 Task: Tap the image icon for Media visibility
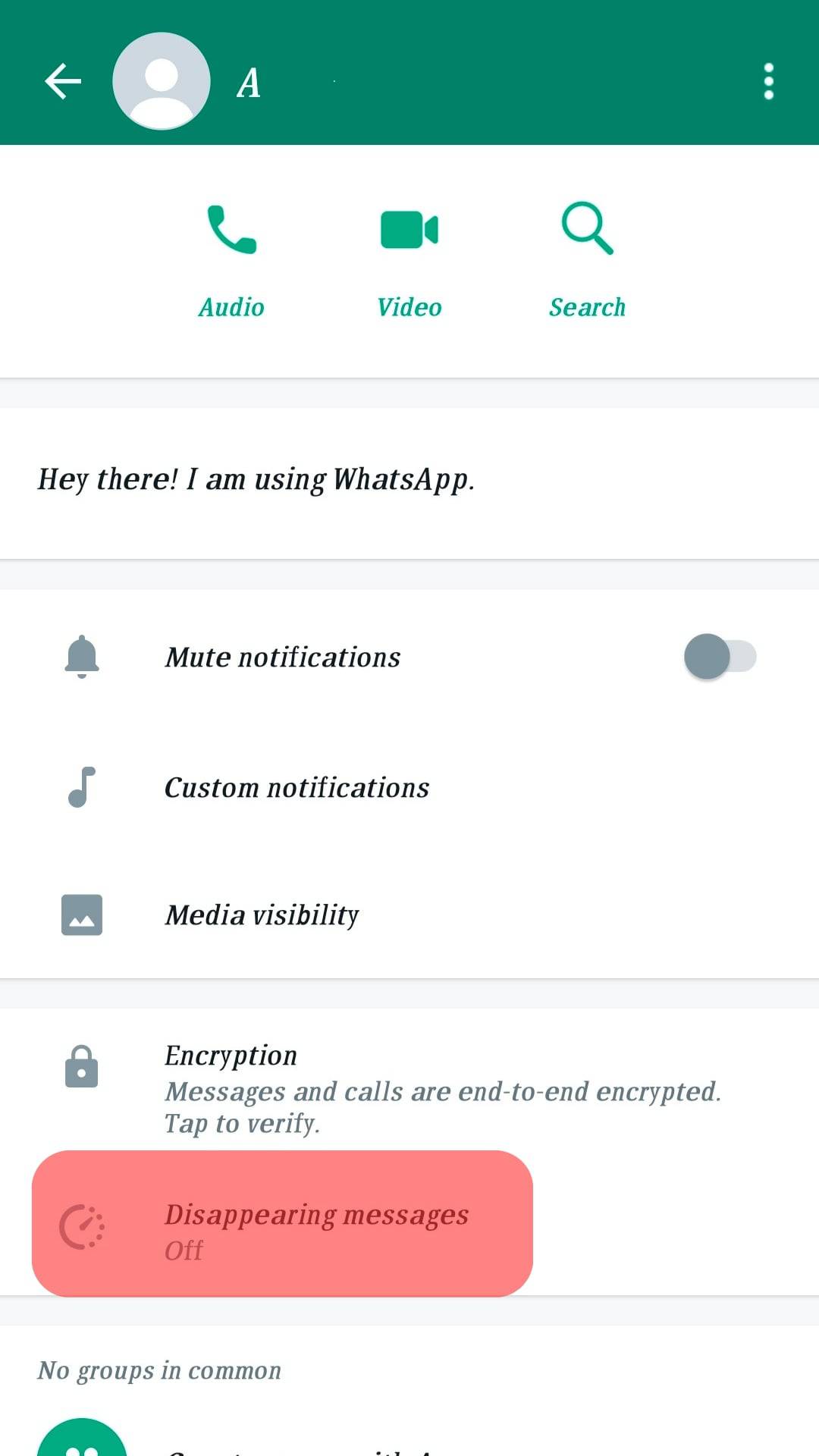point(82,915)
